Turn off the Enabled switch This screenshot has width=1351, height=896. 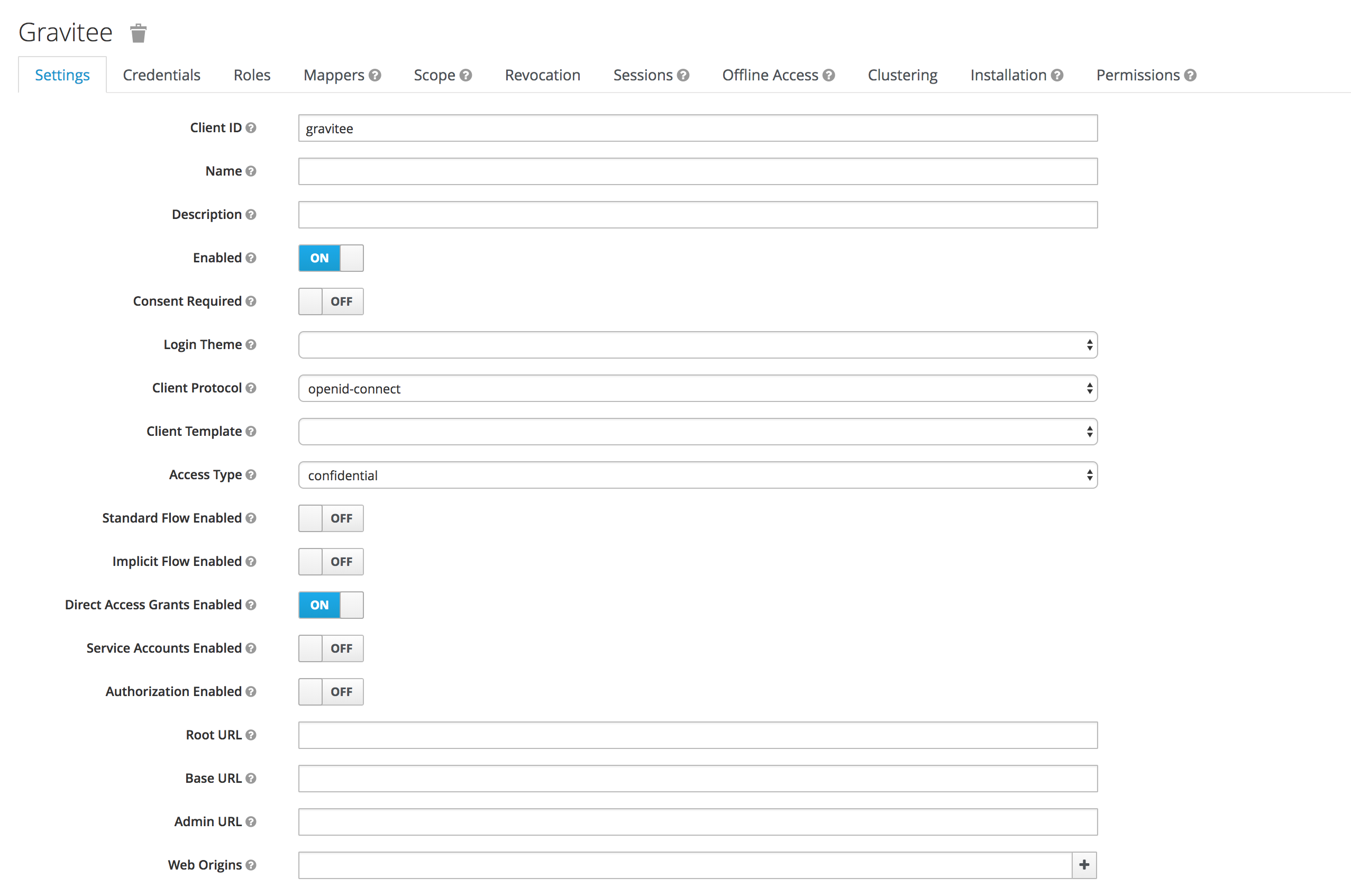pyautogui.click(x=331, y=258)
